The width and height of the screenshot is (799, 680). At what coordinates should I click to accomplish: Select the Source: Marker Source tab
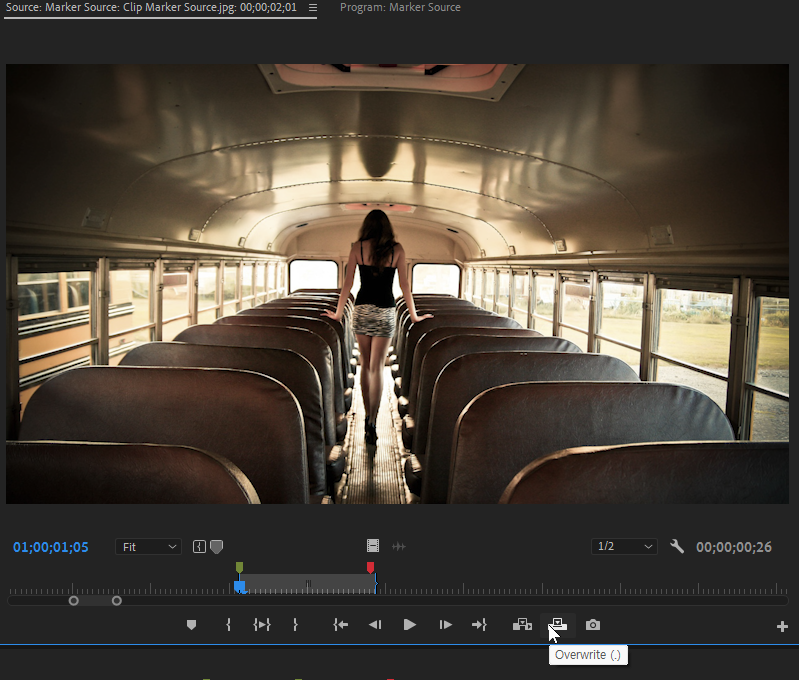[x=150, y=8]
